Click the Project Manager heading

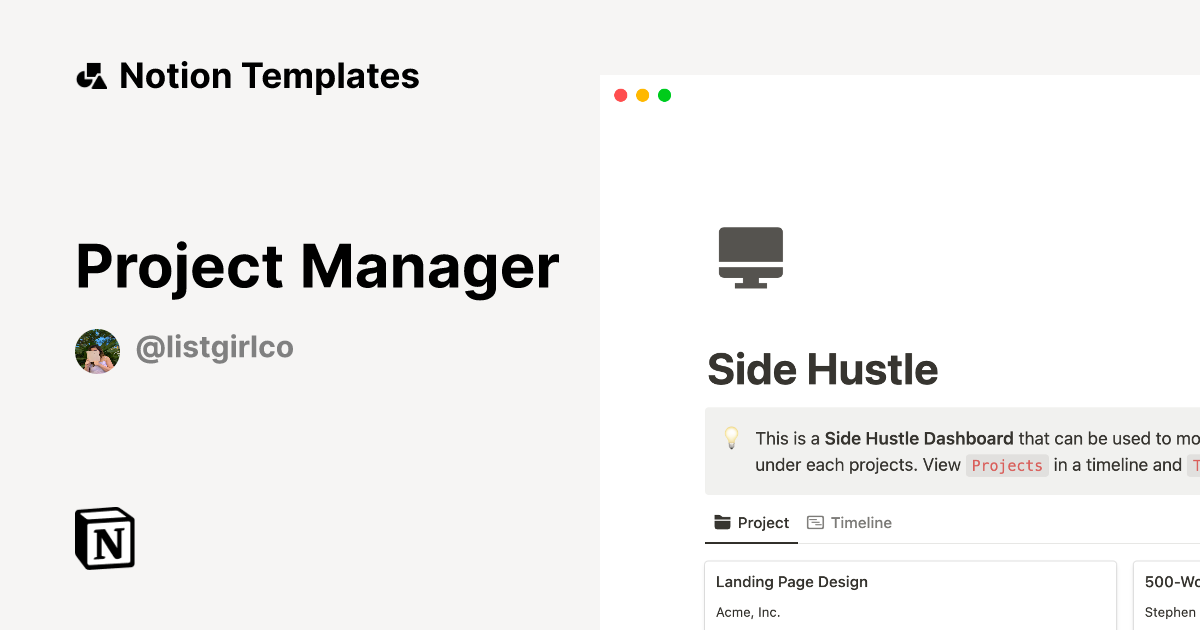pos(317,266)
